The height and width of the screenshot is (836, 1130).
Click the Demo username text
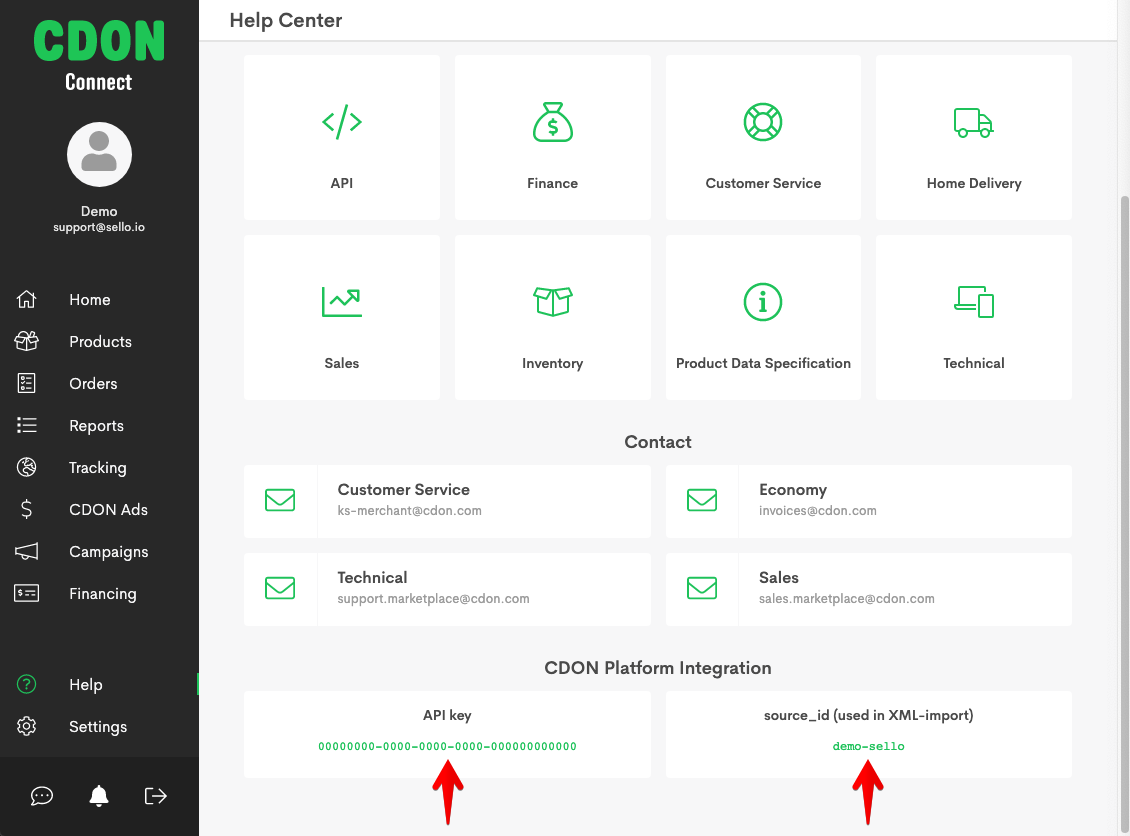99,211
